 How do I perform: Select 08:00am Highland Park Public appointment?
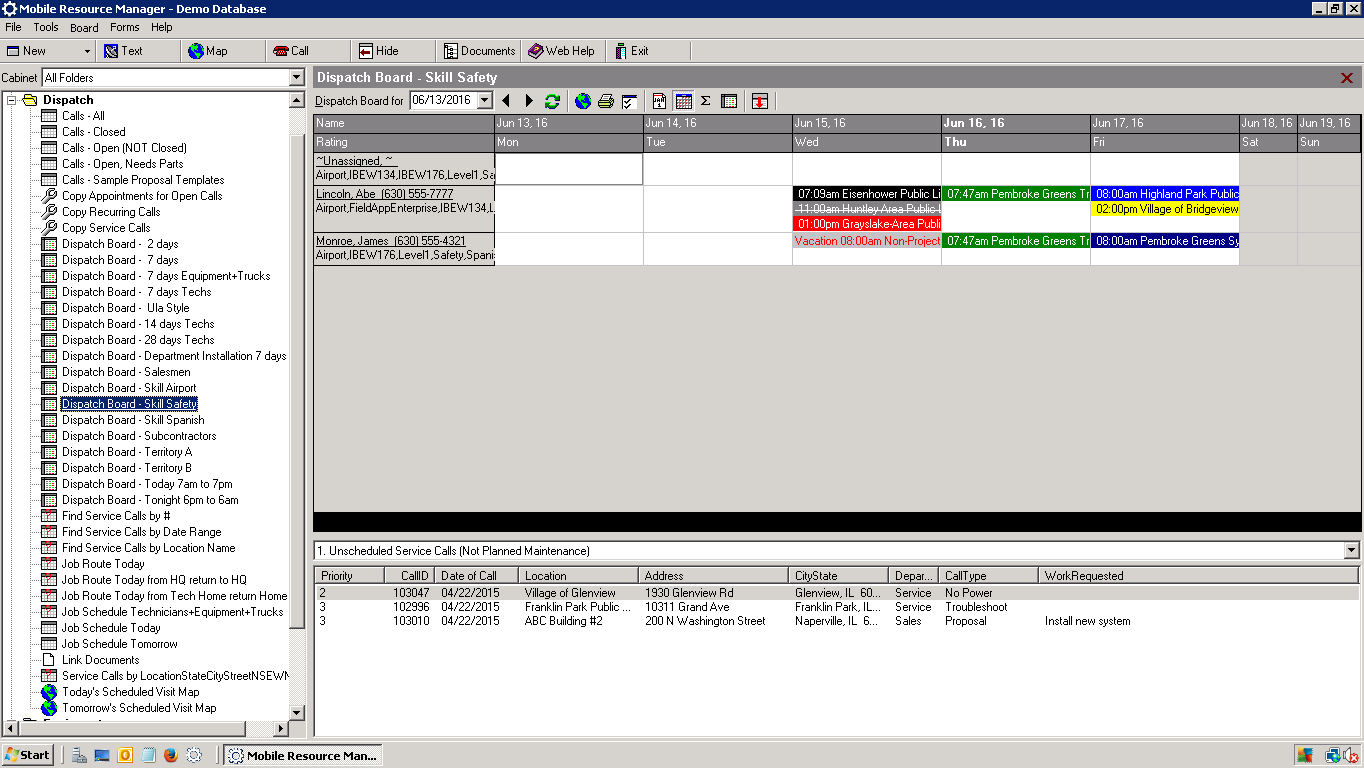coord(1165,194)
